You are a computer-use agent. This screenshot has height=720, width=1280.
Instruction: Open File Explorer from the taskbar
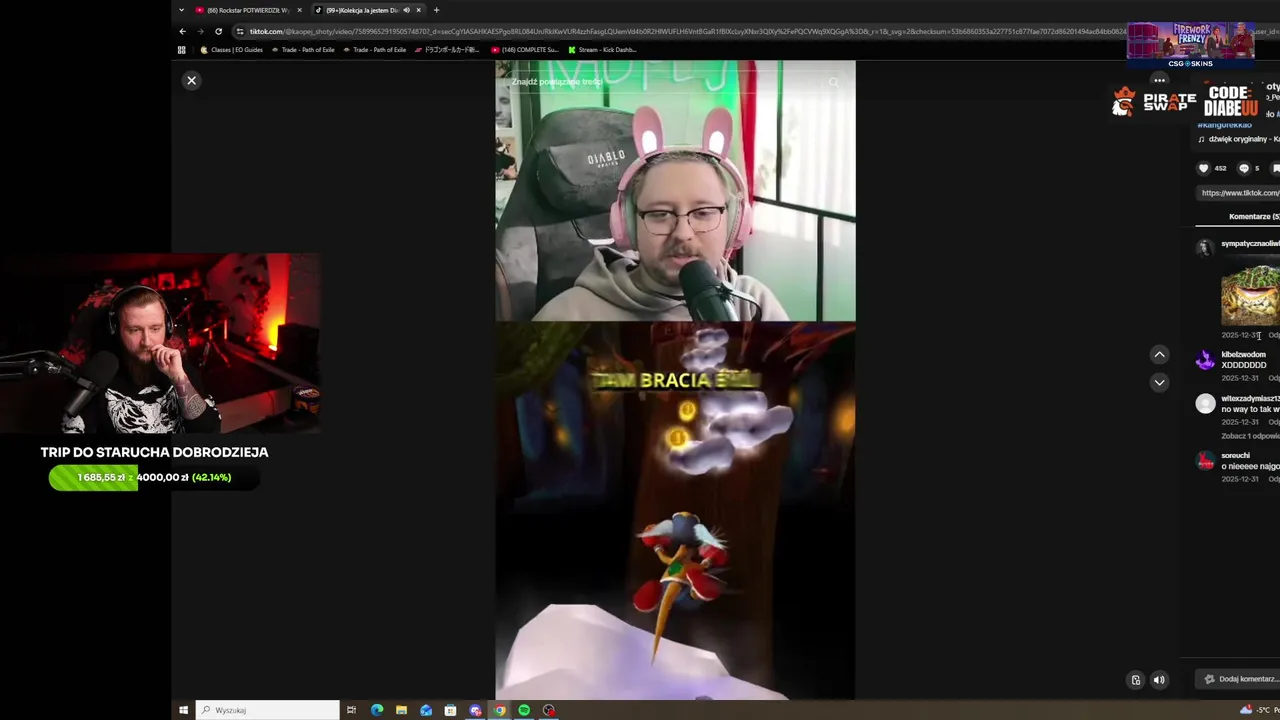point(401,710)
